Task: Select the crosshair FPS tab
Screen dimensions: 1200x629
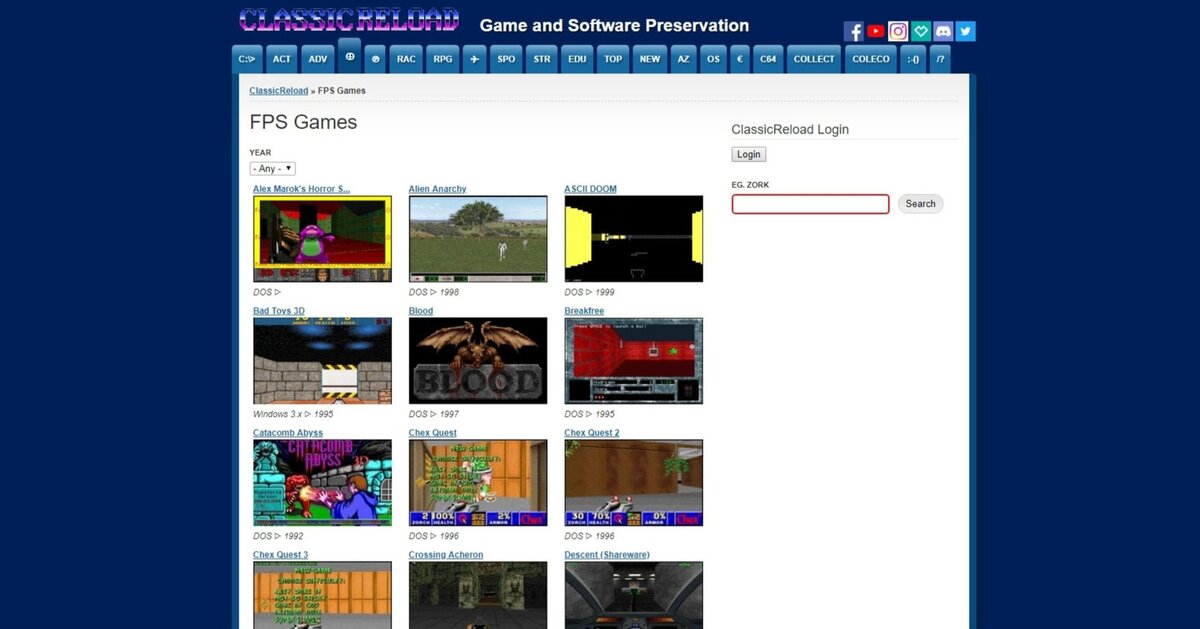Action: [x=350, y=56]
